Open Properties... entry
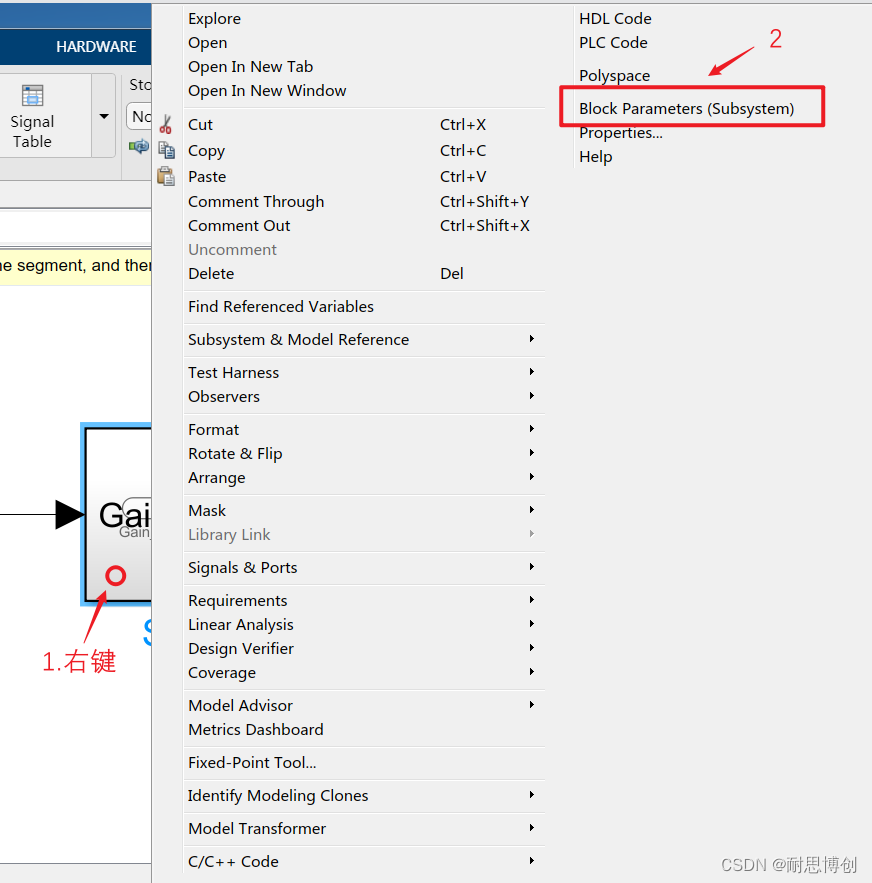This screenshot has height=883, width=872. [x=621, y=133]
